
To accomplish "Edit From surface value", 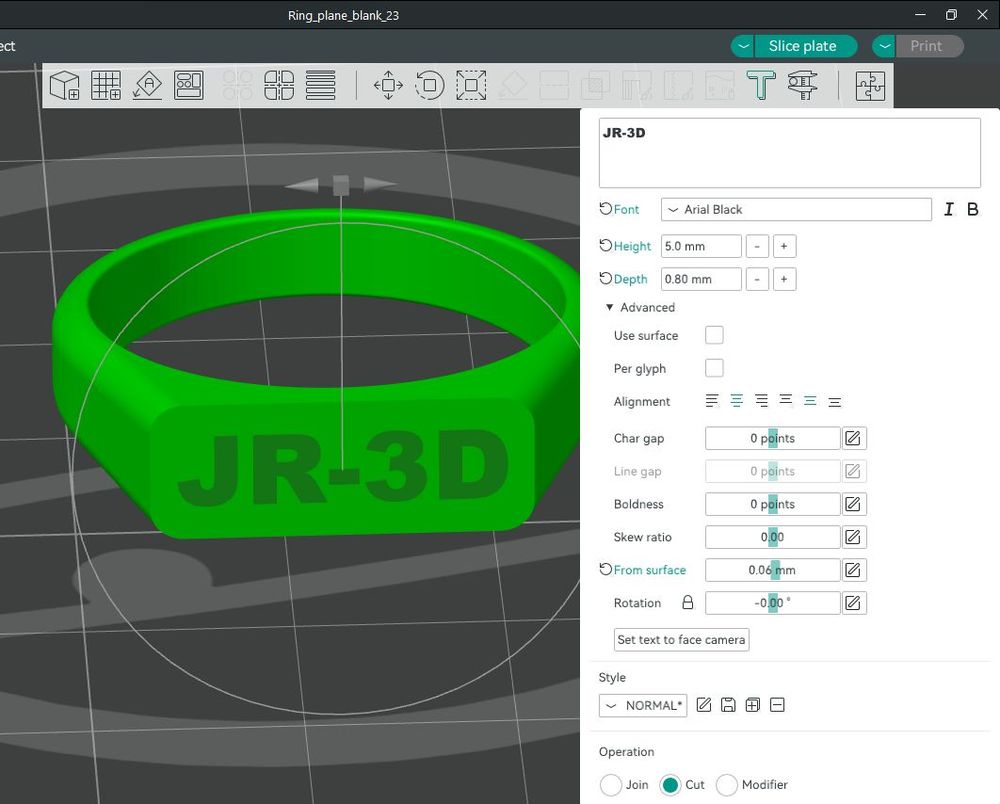I will click(x=853, y=570).
